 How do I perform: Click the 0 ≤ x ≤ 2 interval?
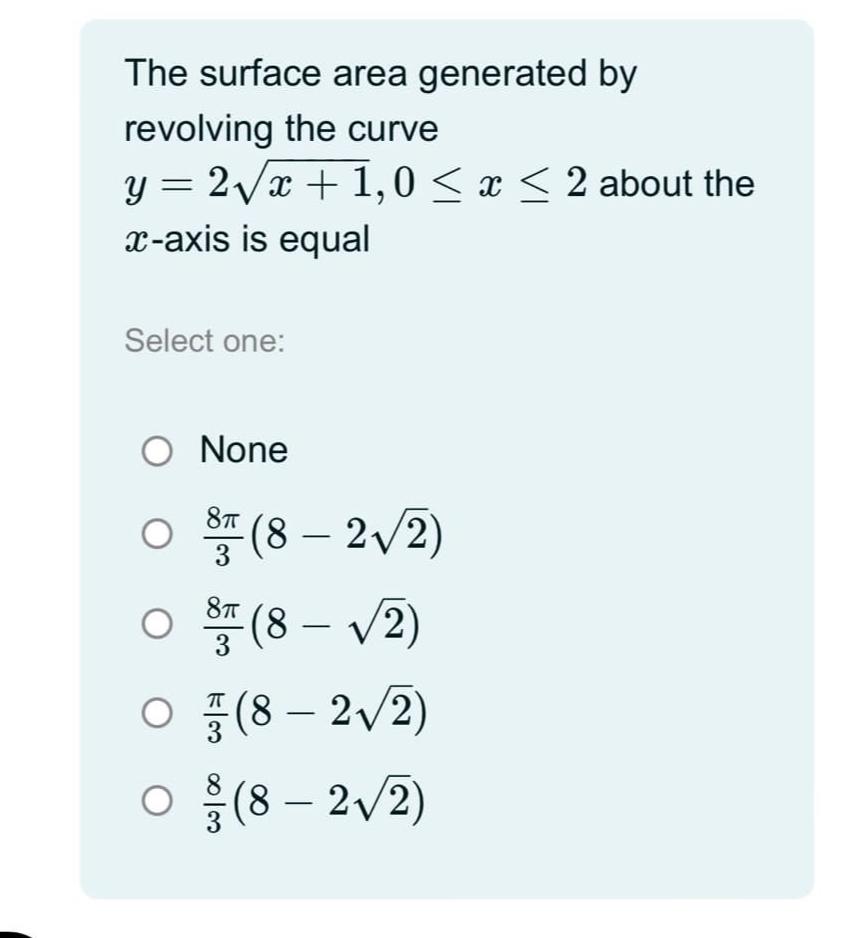[x=491, y=185]
